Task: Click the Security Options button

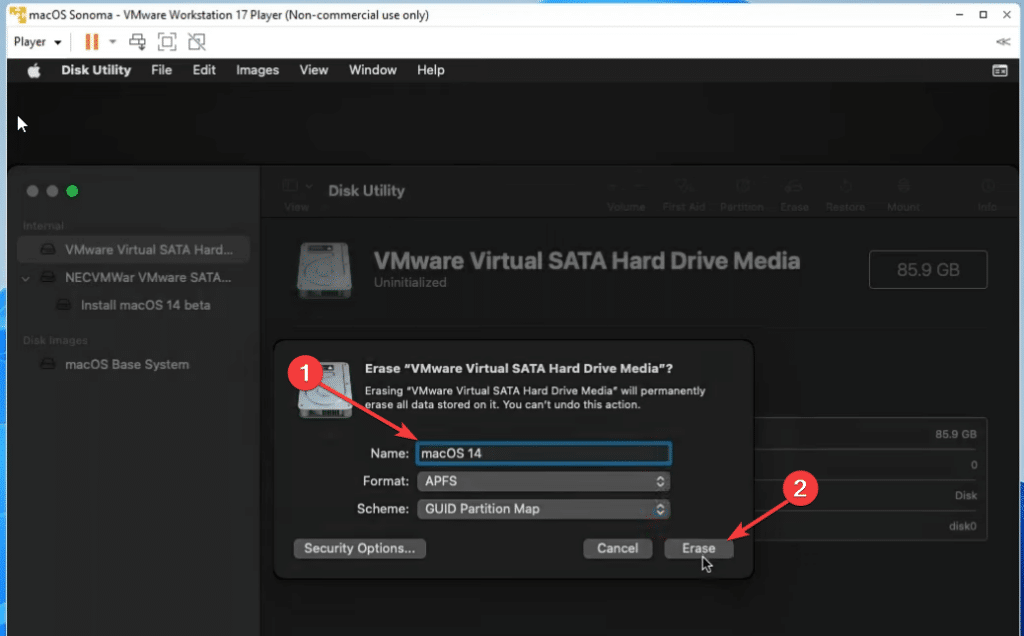Action: [x=360, y=549]
